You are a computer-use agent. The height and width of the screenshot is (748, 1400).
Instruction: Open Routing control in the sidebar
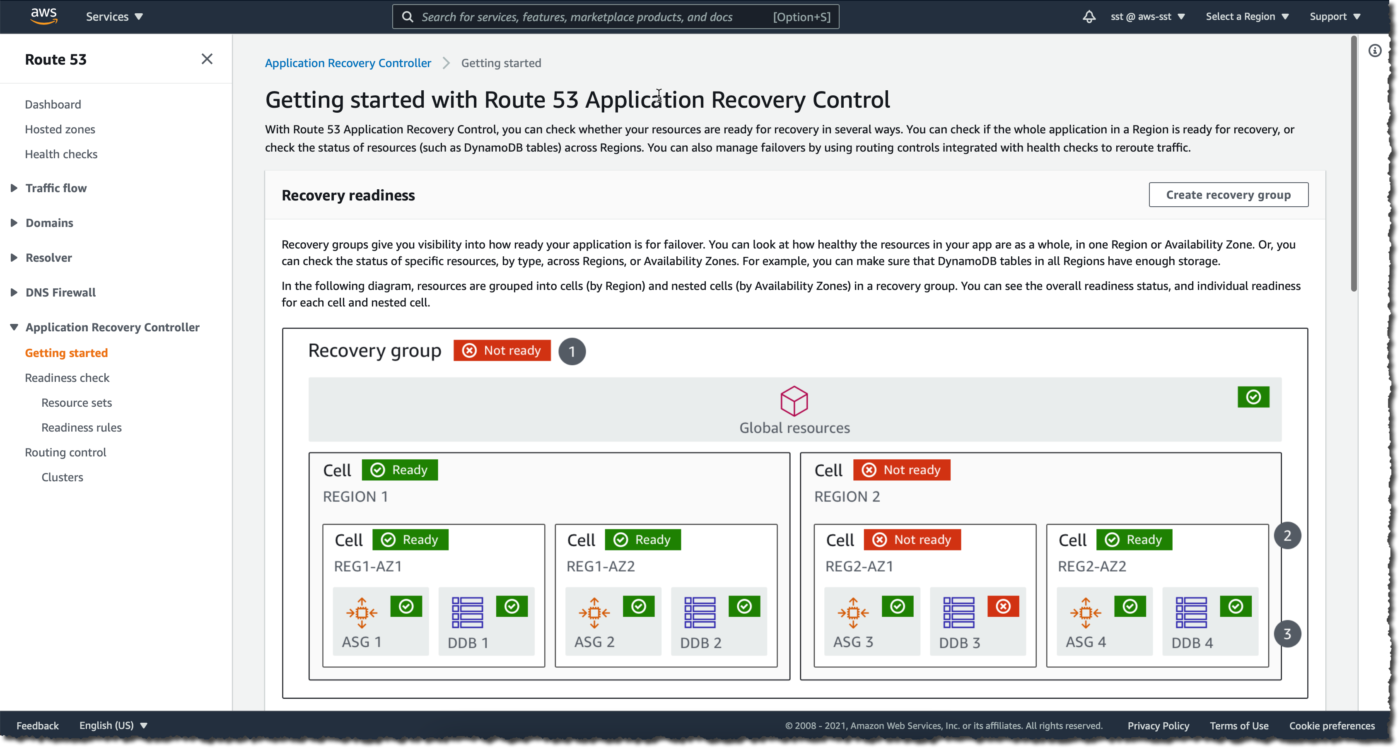pos(66,453)
